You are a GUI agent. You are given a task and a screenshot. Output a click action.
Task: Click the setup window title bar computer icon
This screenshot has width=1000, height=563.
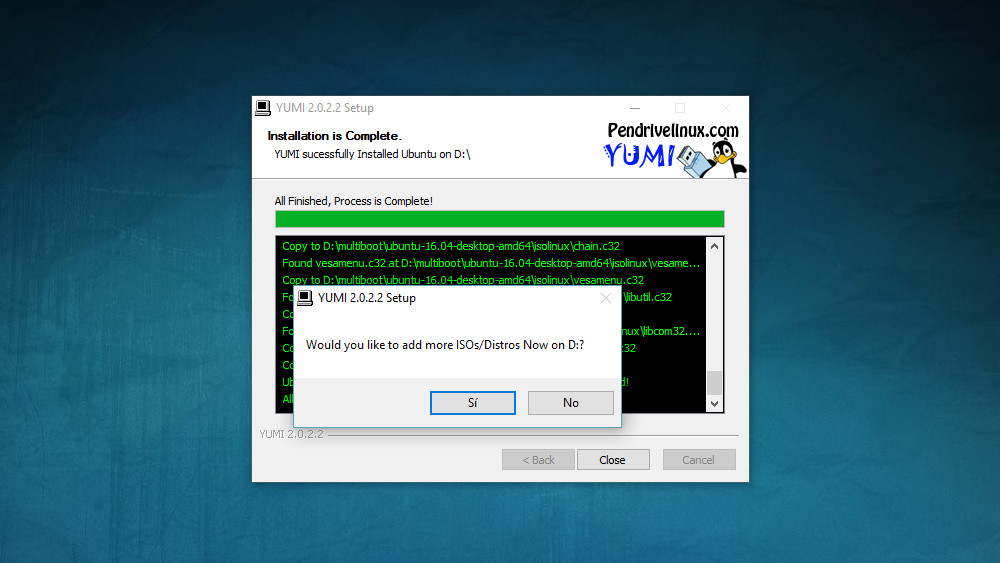(263, 108)
